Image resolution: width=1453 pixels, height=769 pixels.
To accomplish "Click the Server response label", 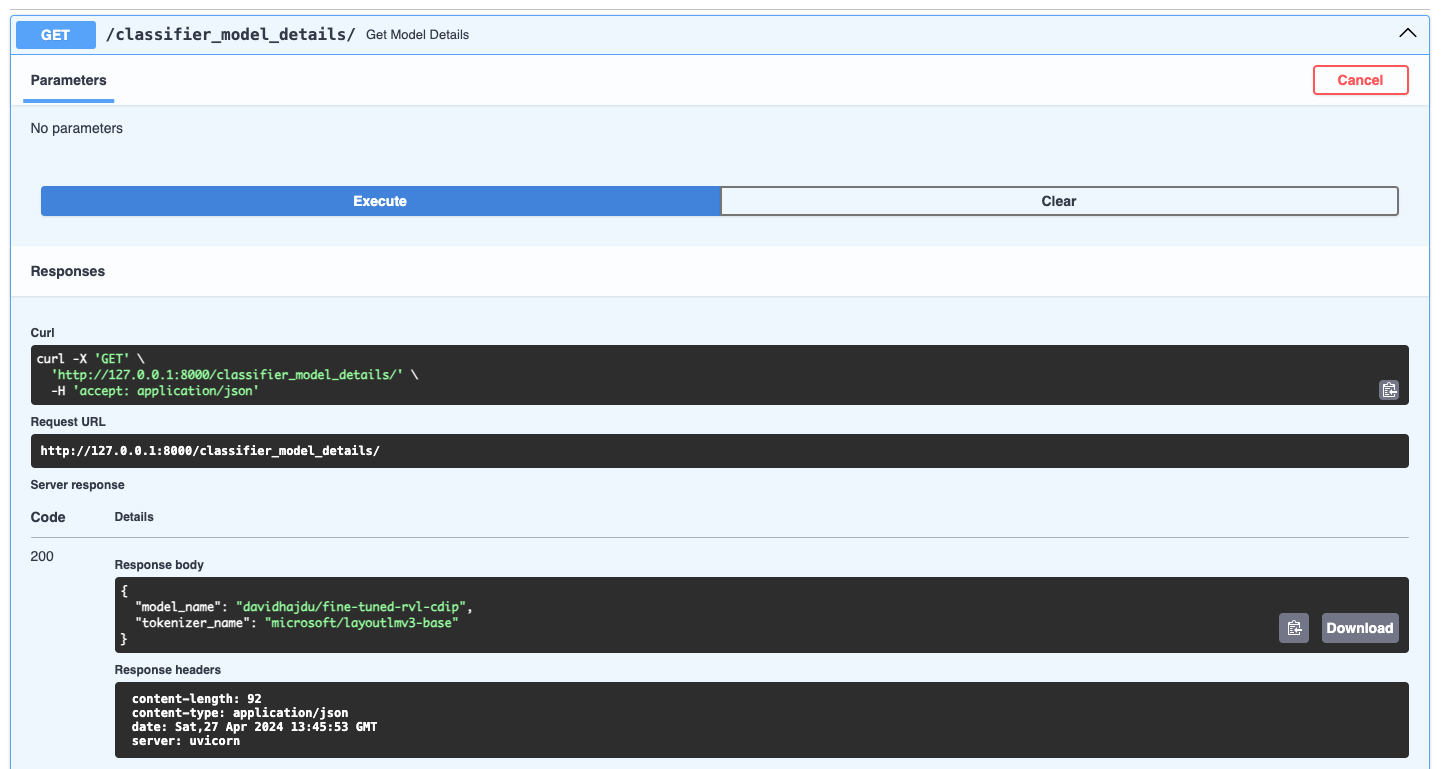I will pos(78,485).
